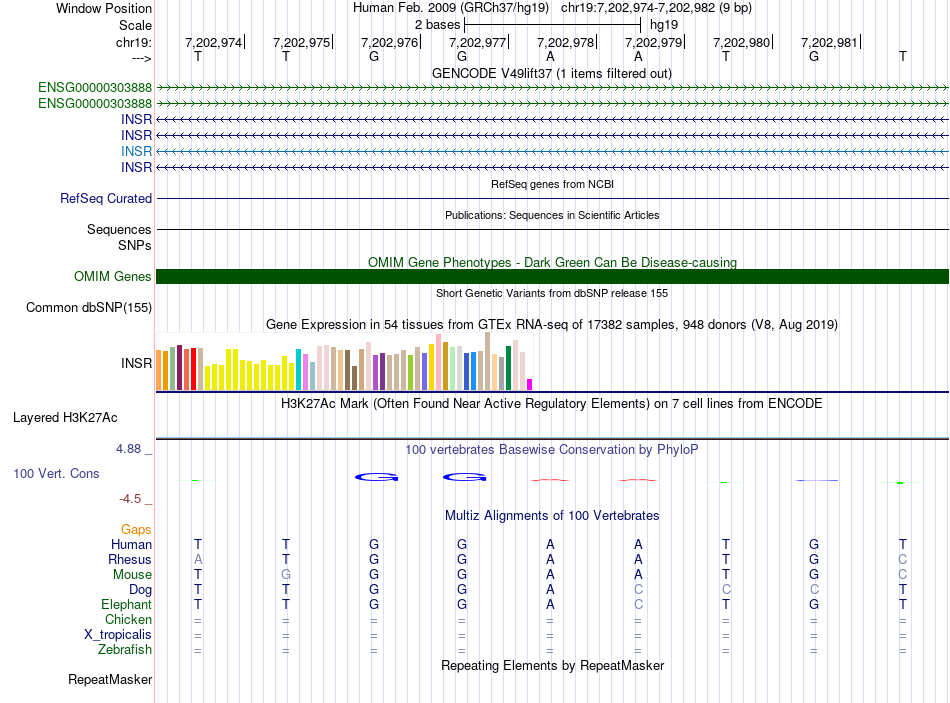Click the orange Gaps label

[x=136, y=529]
